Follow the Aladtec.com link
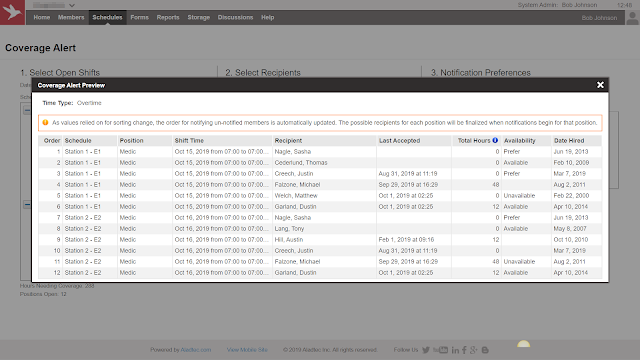This screenshot has width=640, height=360. (196, 350)
